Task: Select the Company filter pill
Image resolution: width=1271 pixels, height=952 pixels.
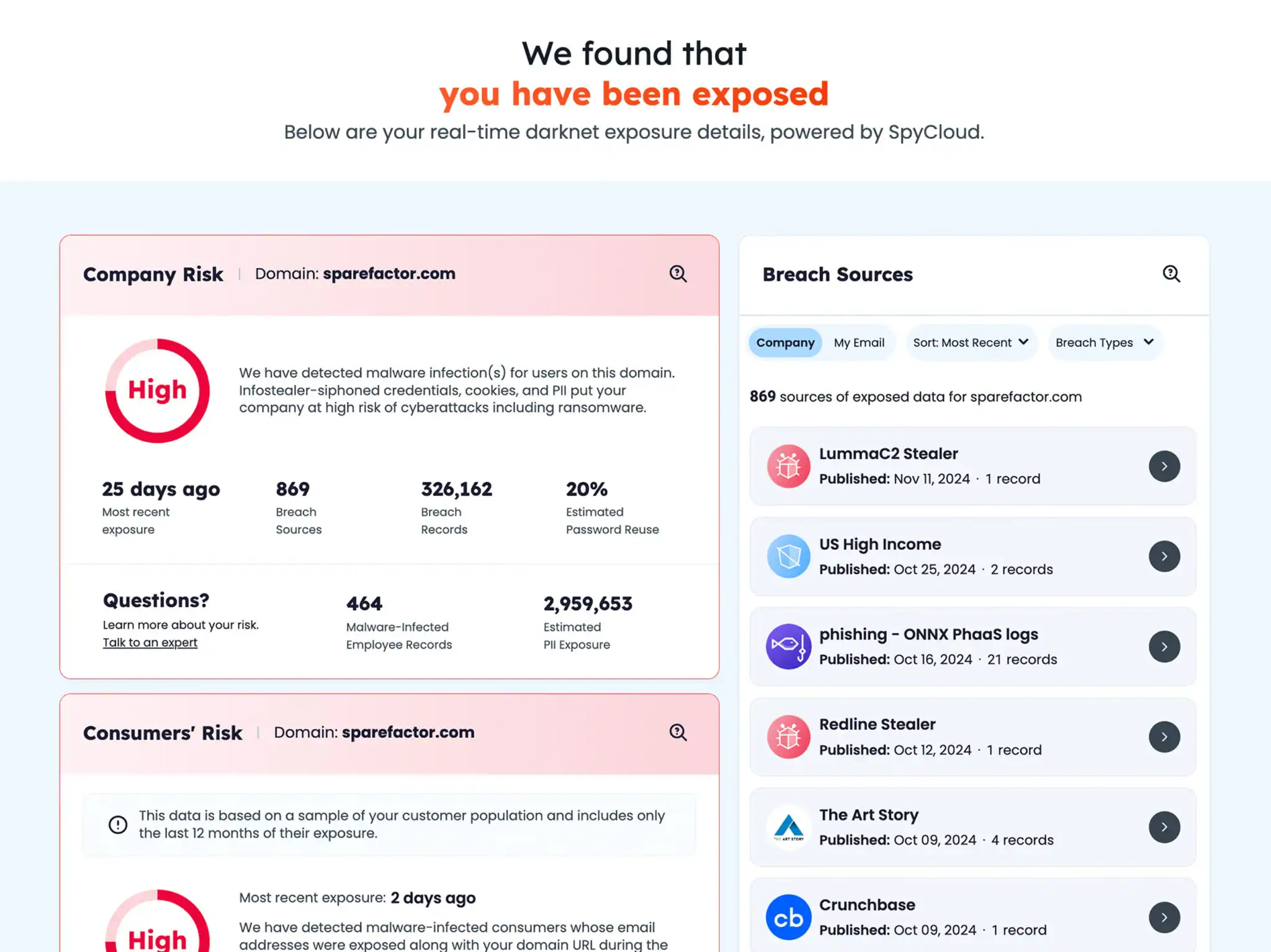Action: click(785, 343)
